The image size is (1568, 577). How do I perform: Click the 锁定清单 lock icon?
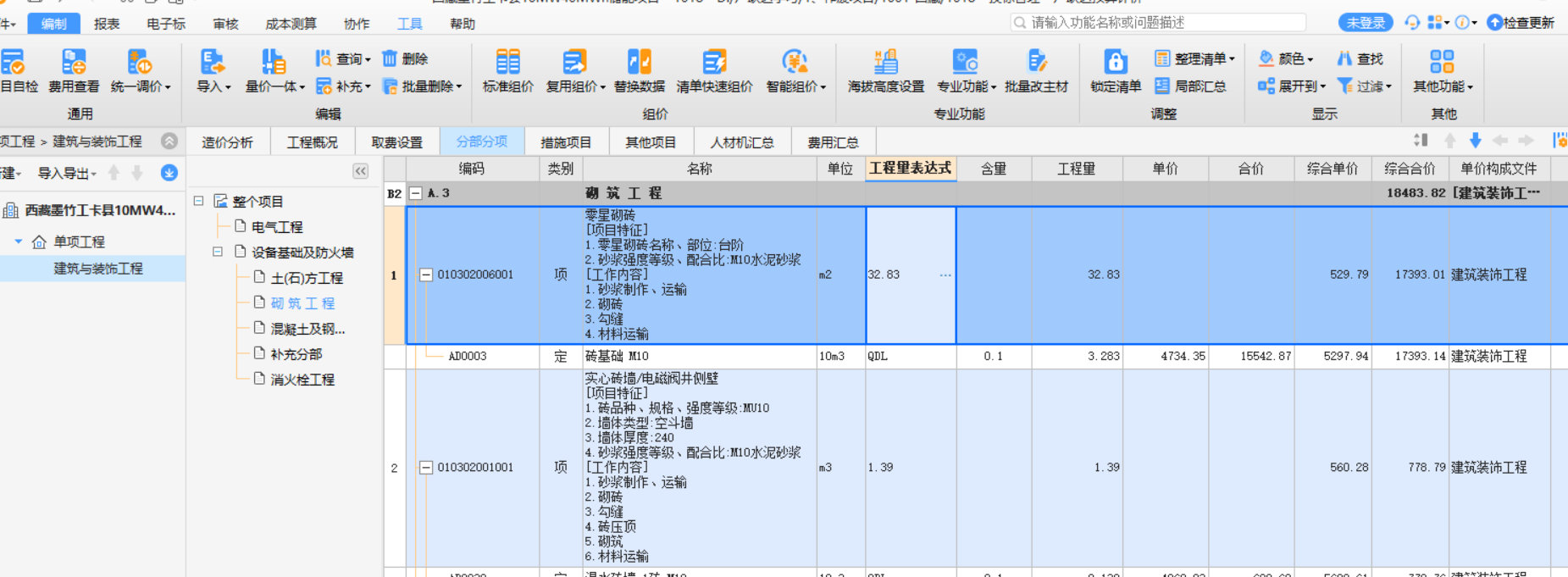click(1116, 62)
